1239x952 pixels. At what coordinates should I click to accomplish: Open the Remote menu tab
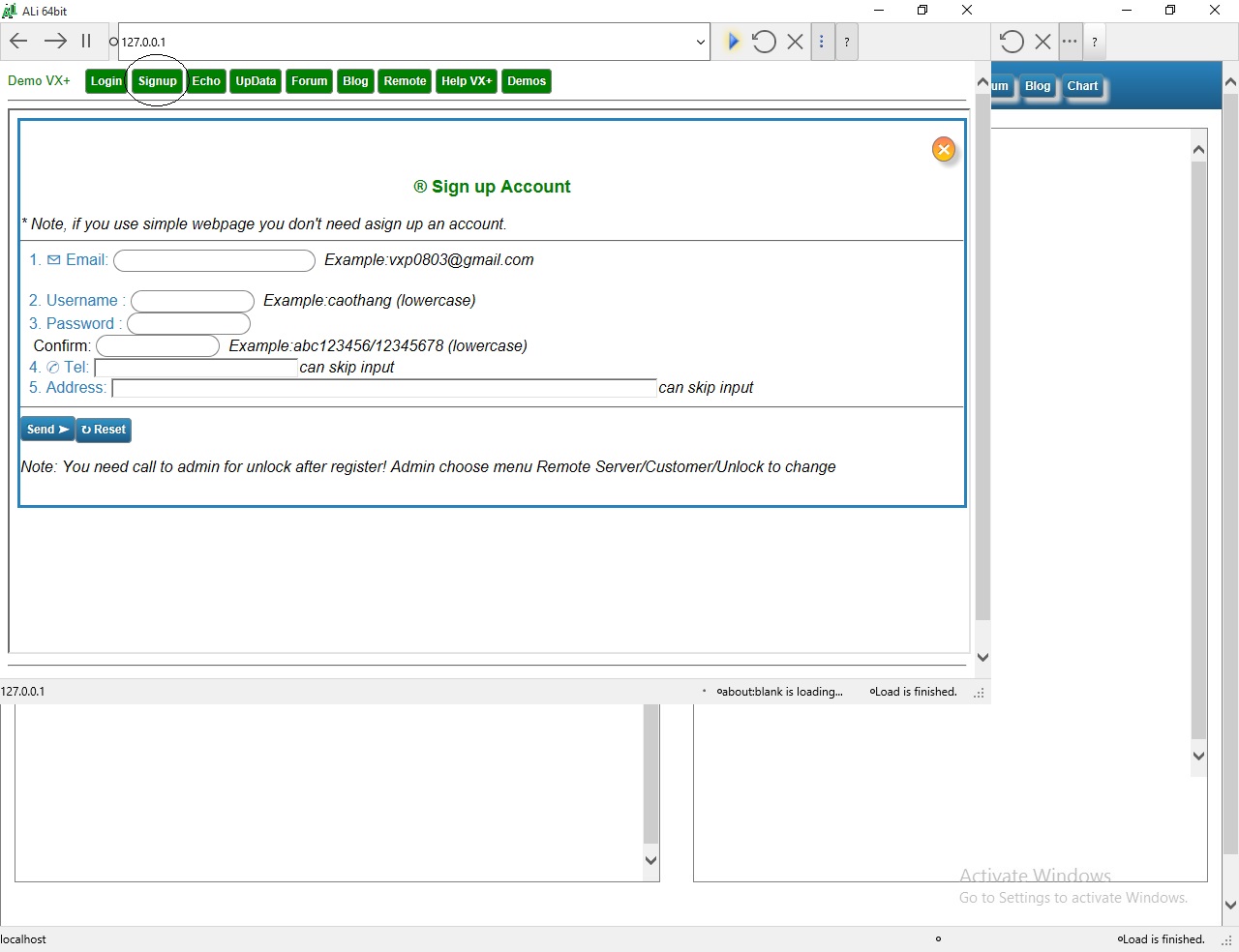405,81
